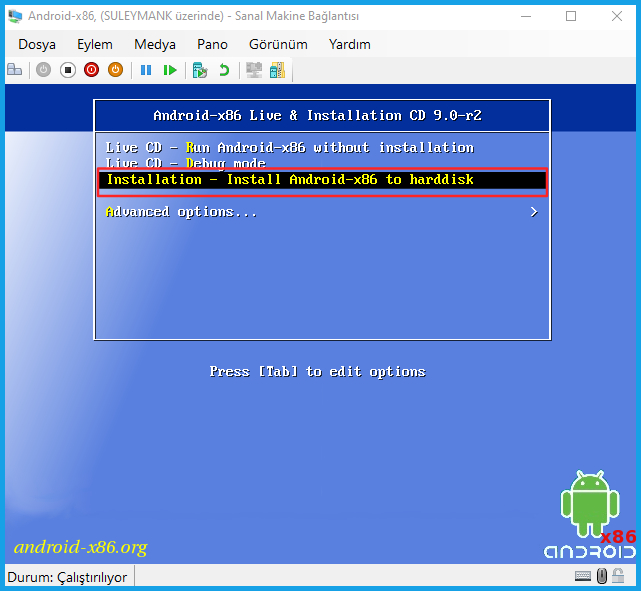Viewport: 641px width, 591px height.
Task: Click the window title bar app icon
Action: coord(15,16)
